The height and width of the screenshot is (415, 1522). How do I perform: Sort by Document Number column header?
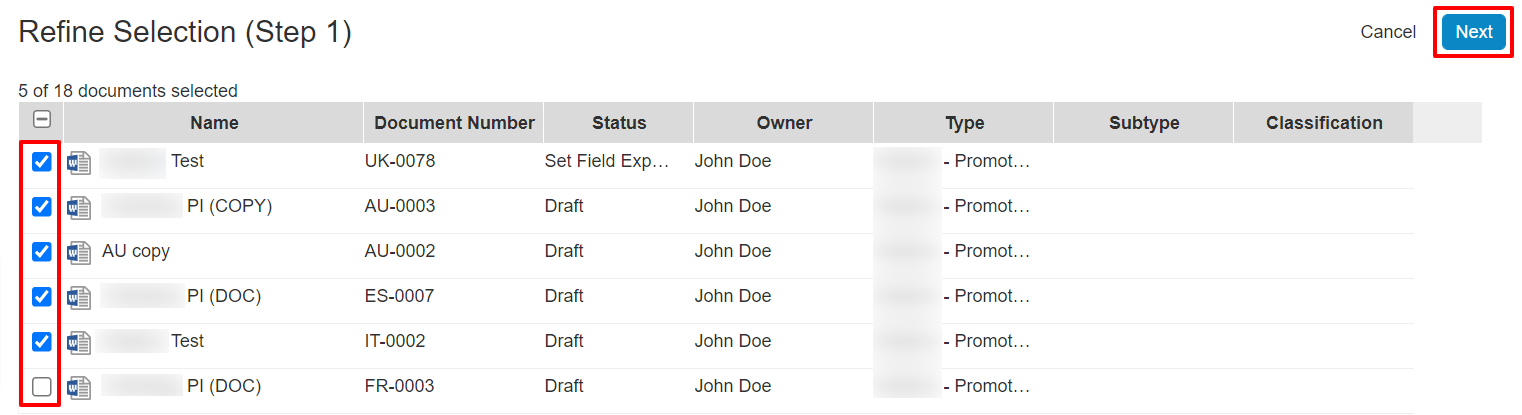[454, 123]
